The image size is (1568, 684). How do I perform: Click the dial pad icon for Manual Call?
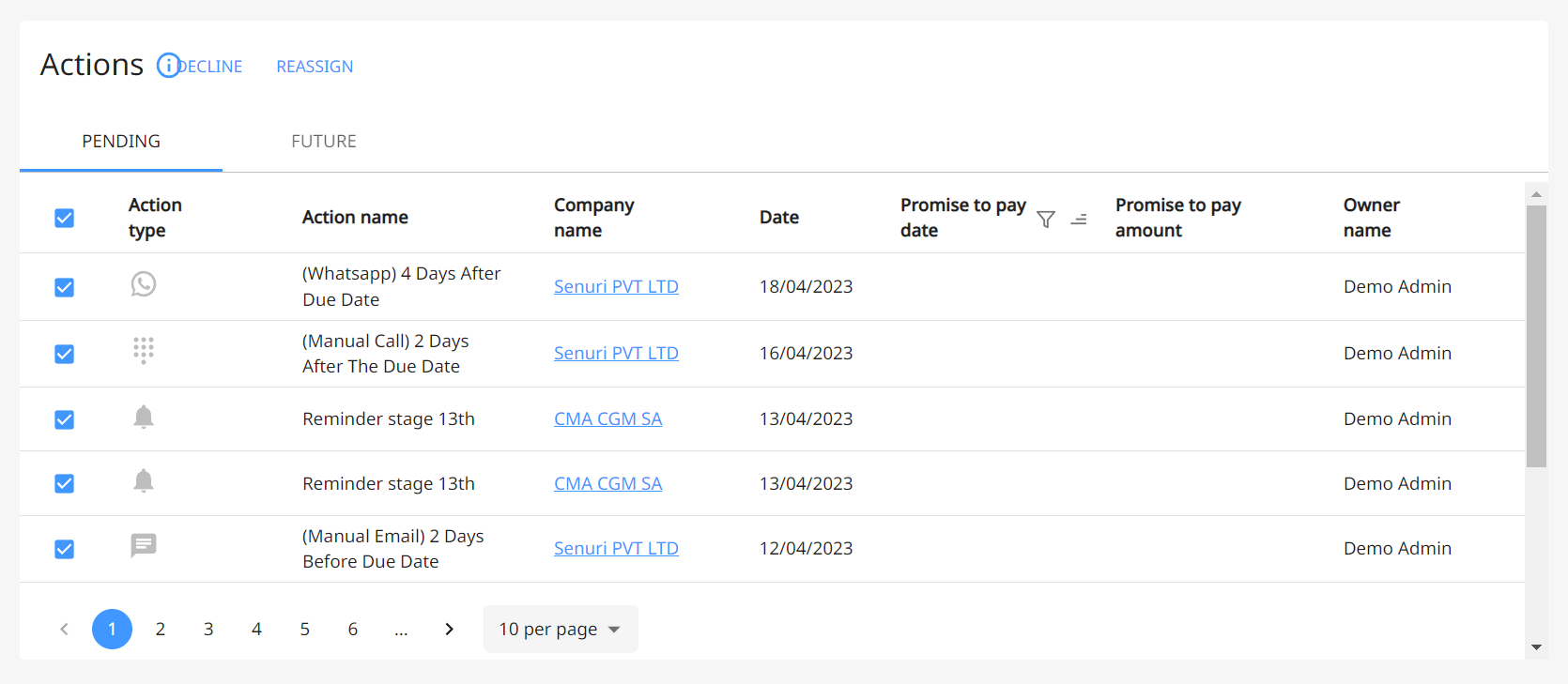point(144,350)
